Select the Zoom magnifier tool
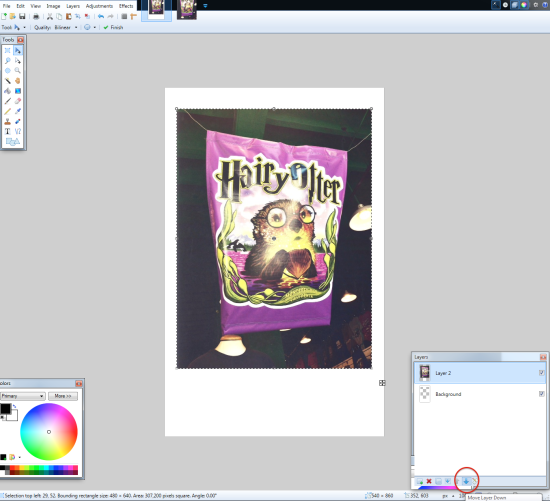This screenshot has height=501, width=550. [18, 71]
